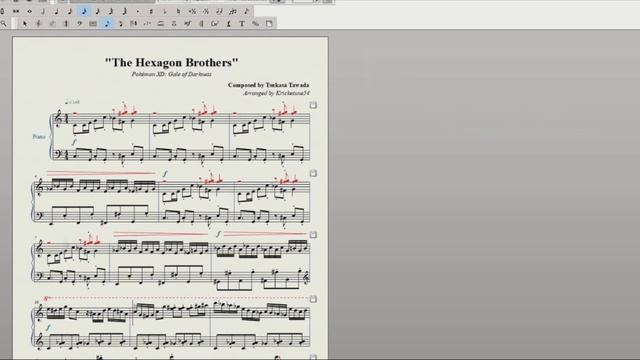The height and width of the screenshot is (360, 640).
Task: Open the Key Signature tool
Action: click(52, 24)
